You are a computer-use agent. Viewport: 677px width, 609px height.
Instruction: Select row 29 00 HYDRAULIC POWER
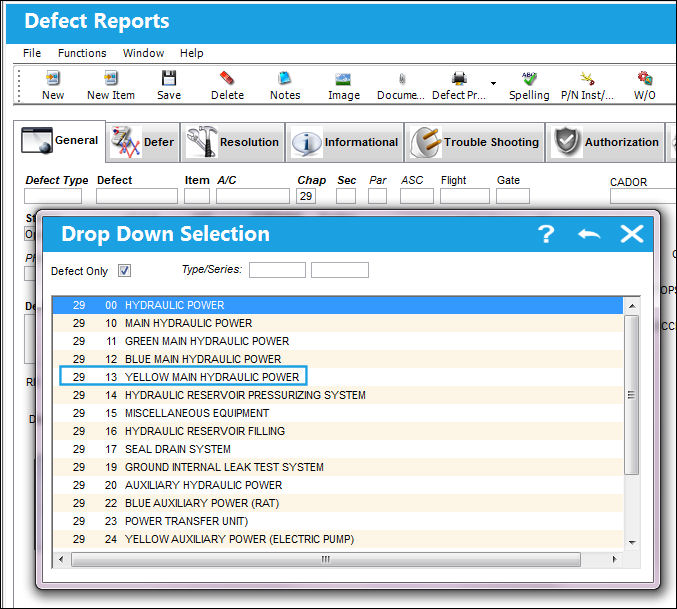(338, 305)
